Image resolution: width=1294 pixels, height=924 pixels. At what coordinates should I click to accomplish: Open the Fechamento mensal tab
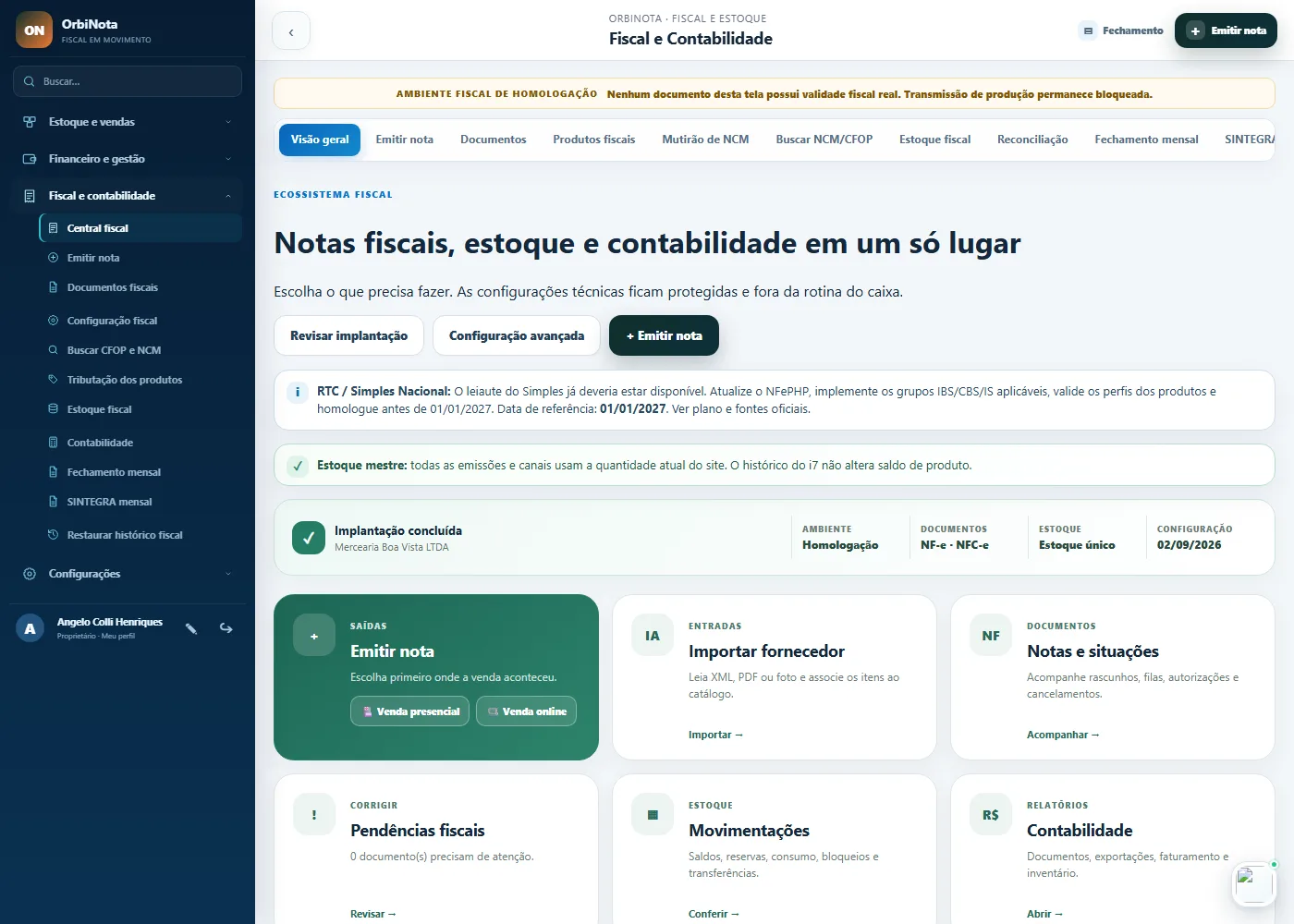pyautogui.click(x=1146, y=140)
